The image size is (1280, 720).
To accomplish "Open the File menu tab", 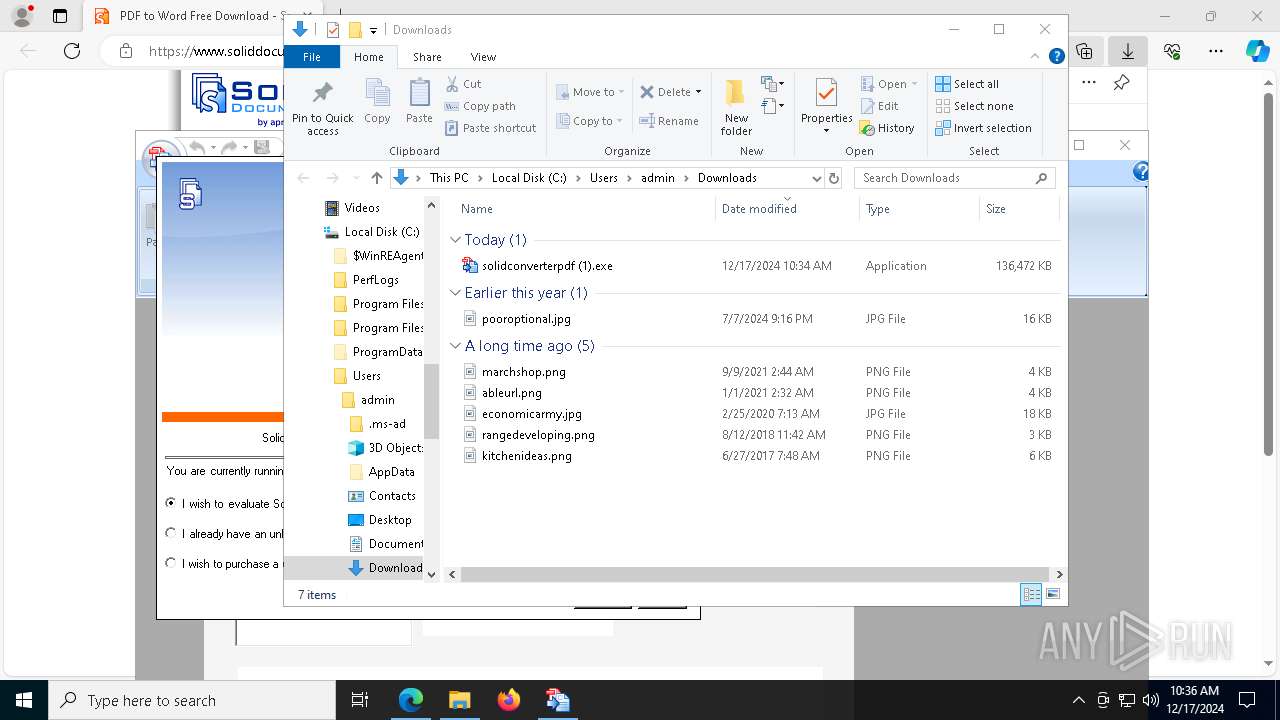I will click(312, 57).
